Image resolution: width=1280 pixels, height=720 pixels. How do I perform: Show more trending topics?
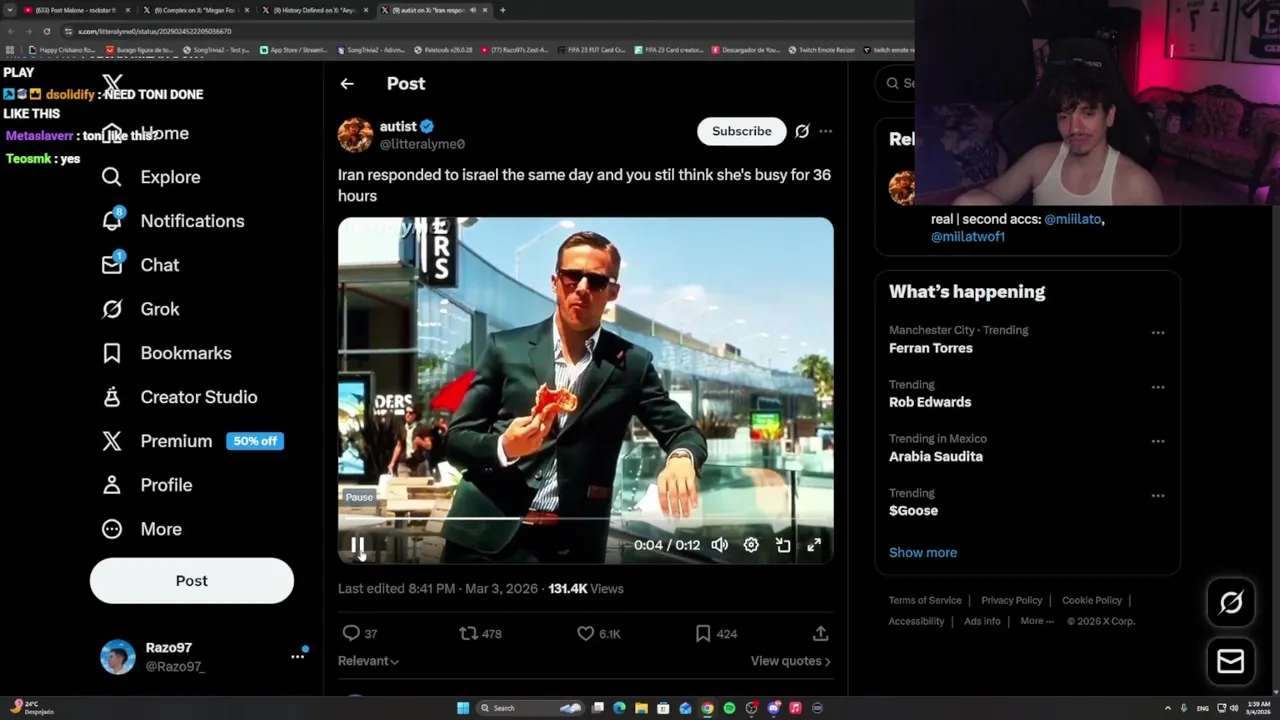tap(923, 553)
